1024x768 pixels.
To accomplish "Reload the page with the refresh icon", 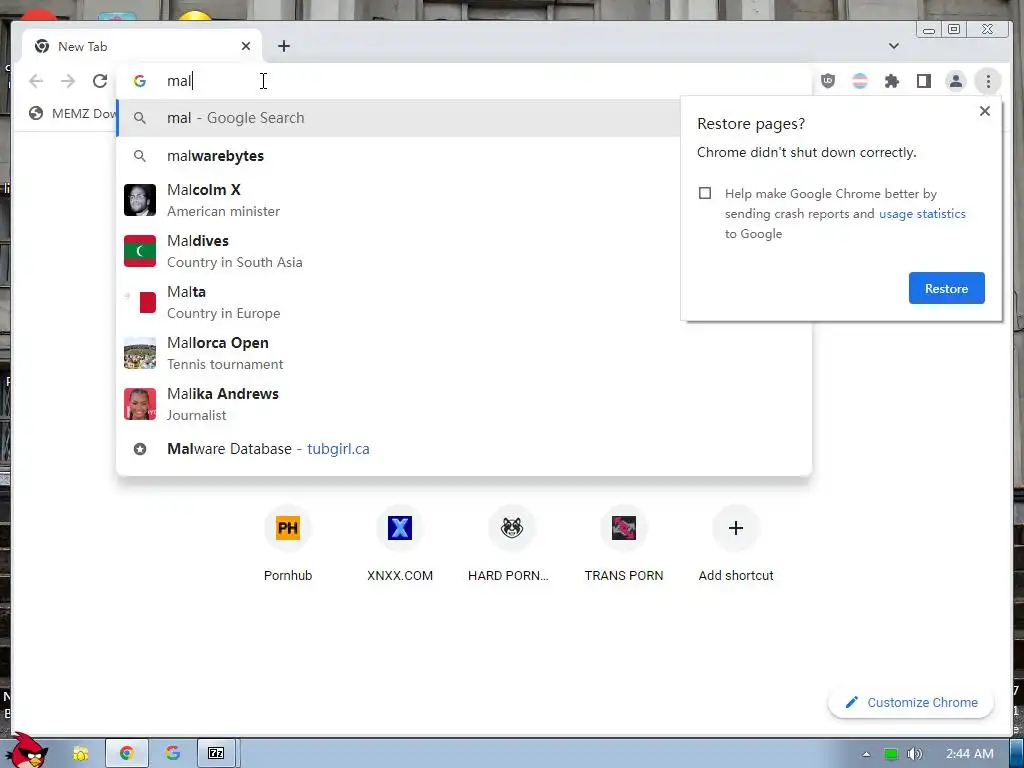I will pyautogui.click(x=100, y=81).
